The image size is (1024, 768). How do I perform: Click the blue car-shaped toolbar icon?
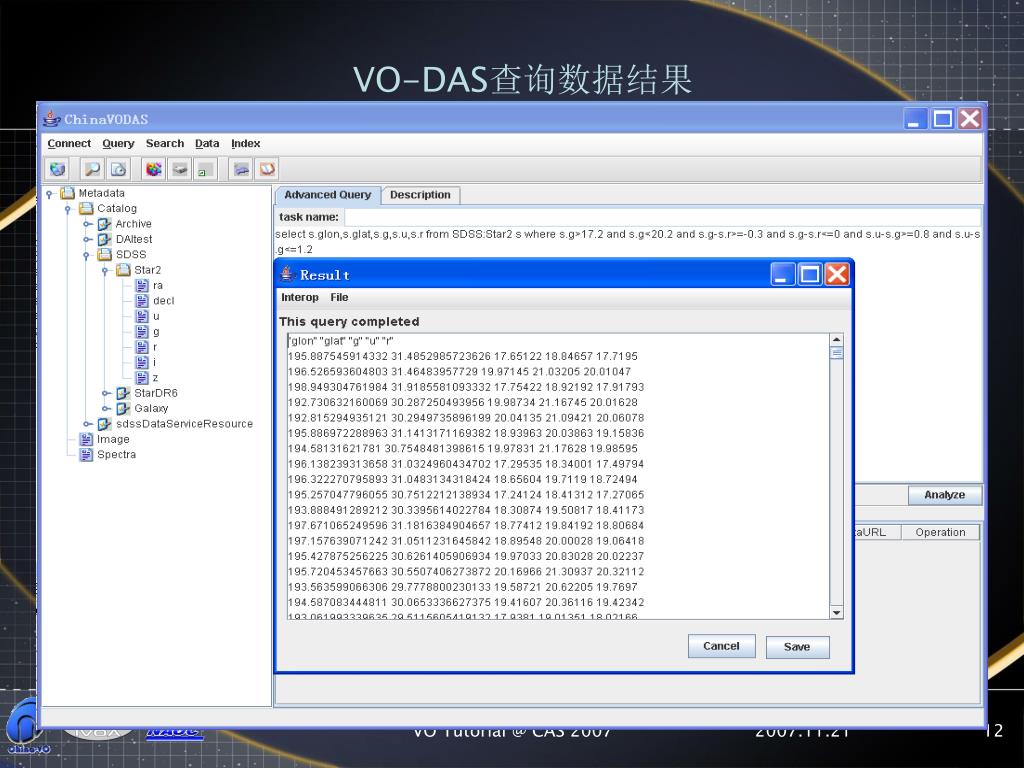tap(241, 169)
